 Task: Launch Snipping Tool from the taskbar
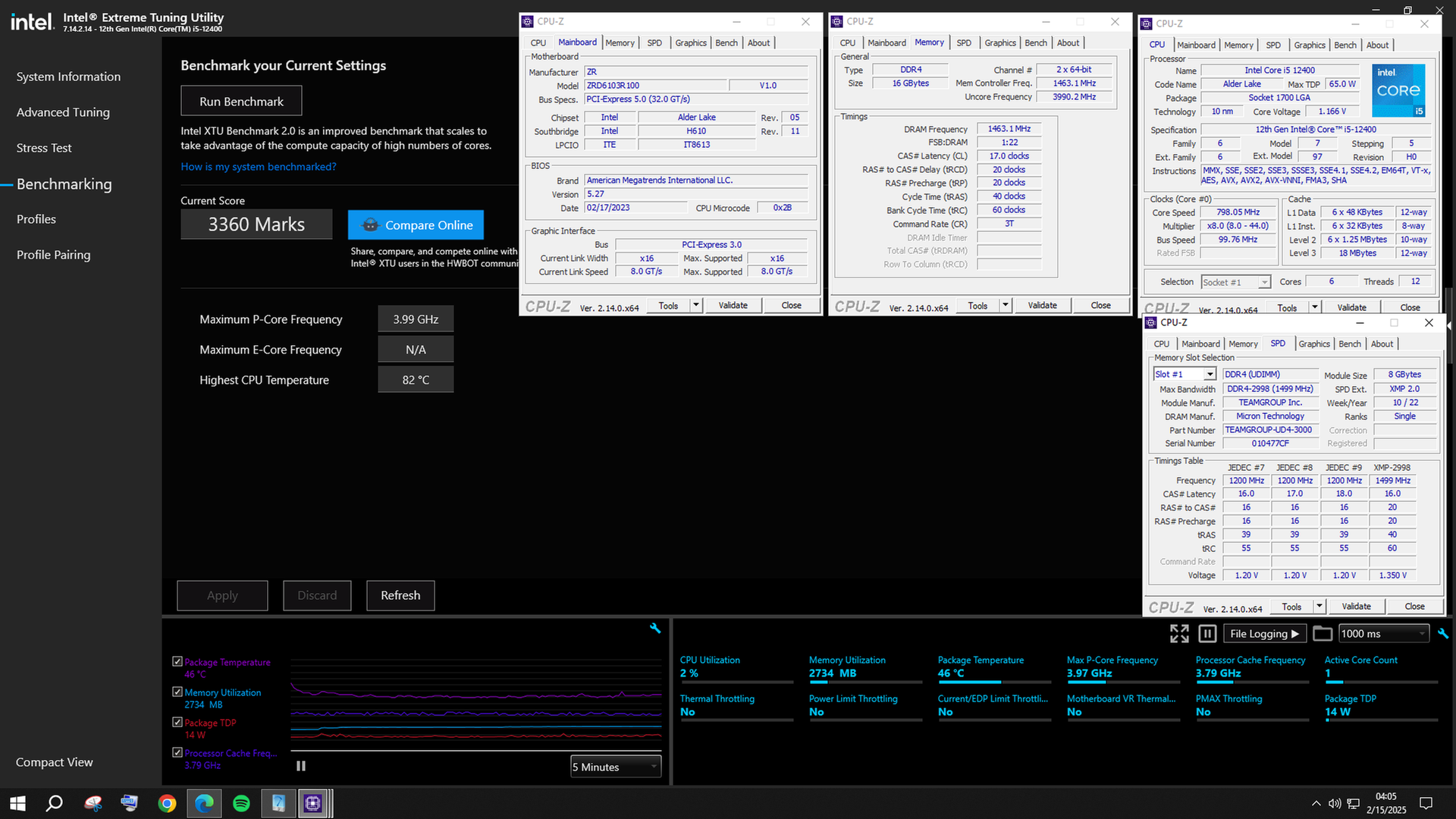93,803
